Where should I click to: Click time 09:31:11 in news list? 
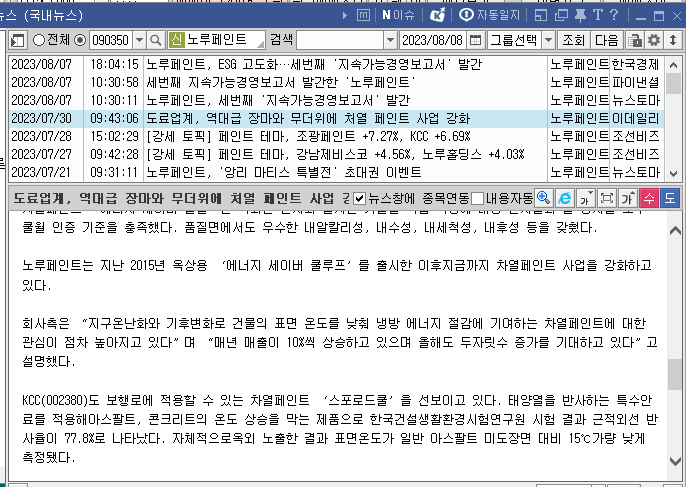point(114,172)
